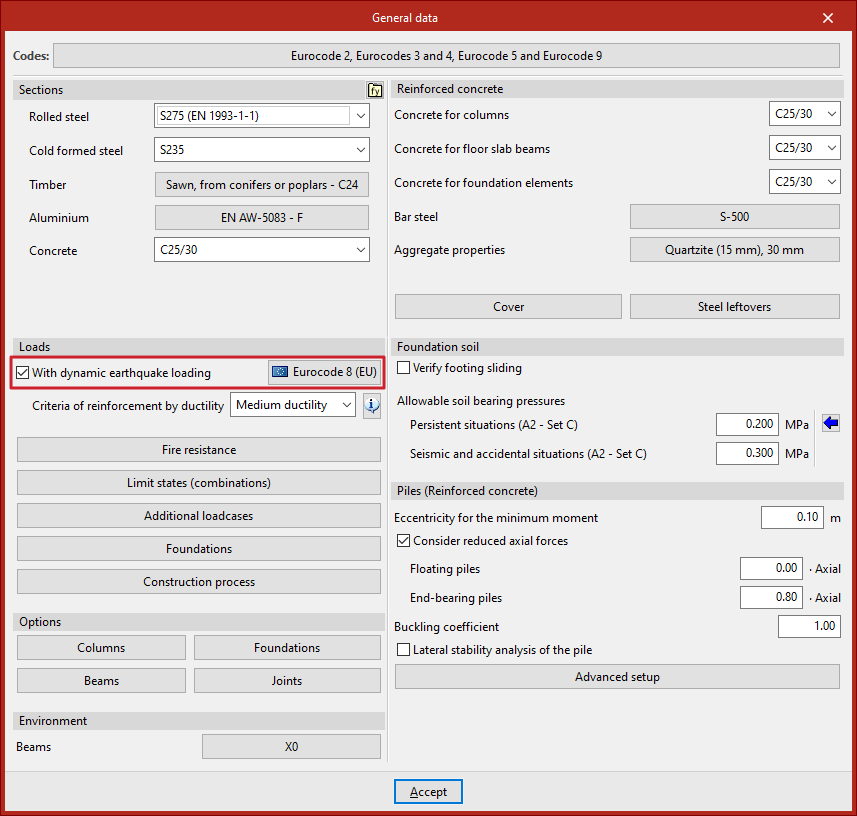The width and height of the screenshot is (857, 816).
Task: Enable Lateral stability analysis of the pile
Action: [x=403, y=649]
